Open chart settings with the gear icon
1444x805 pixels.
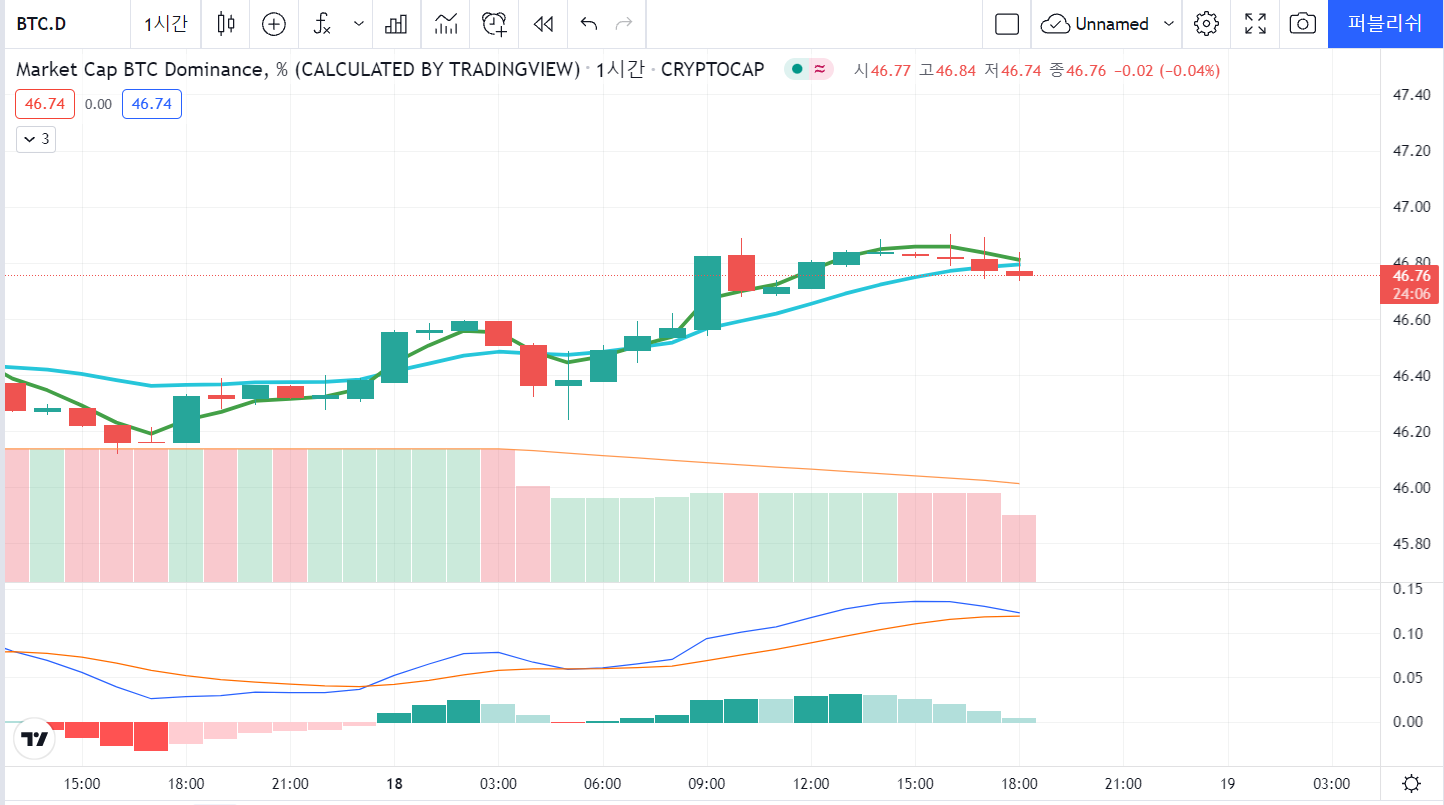pyautogui.click(x=1206, y=24)
